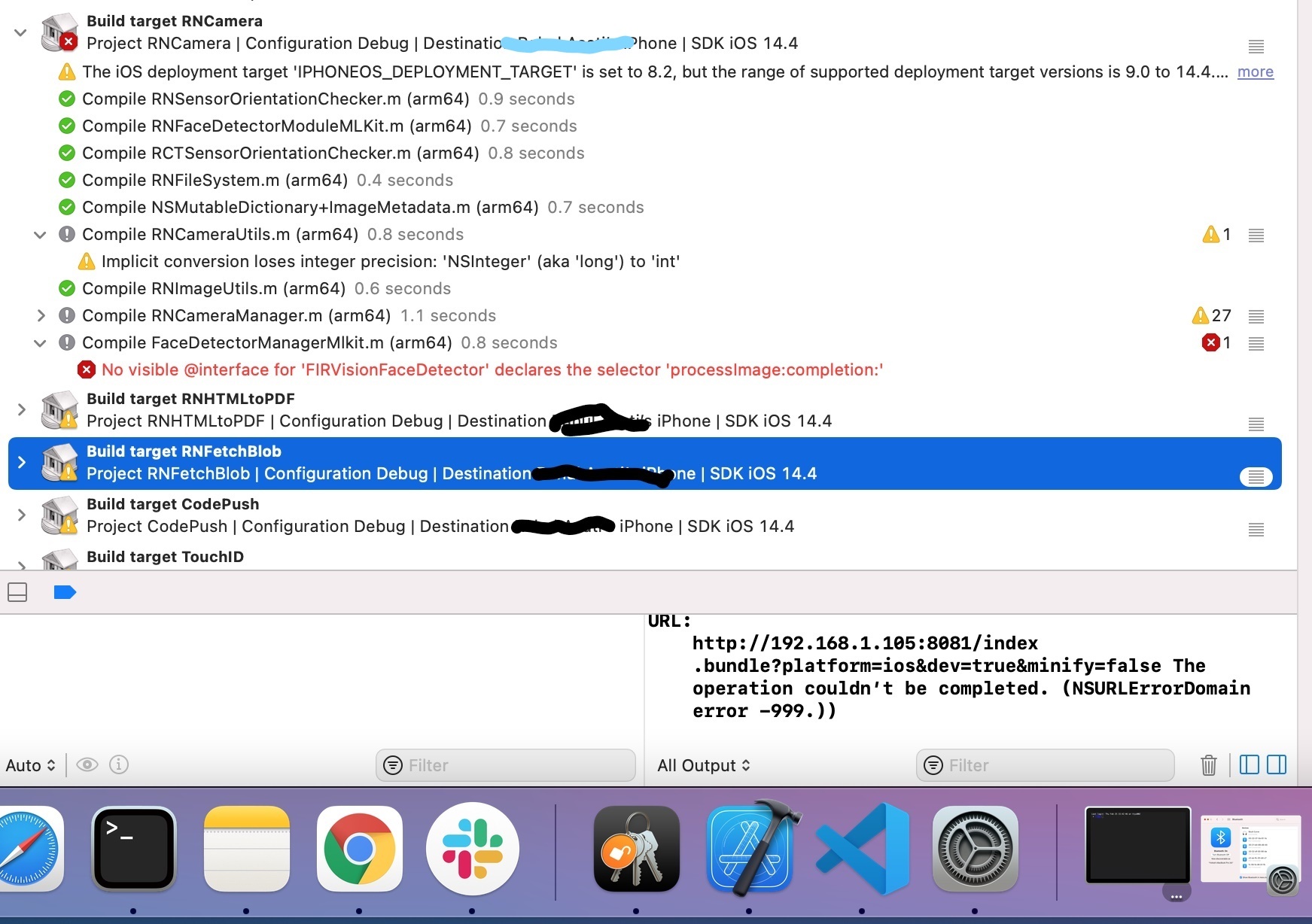The height and width of the screenshot is (924, 1312).
Task: Open the Auto variables scope dropdown
Action: click(x=30, y=765)
